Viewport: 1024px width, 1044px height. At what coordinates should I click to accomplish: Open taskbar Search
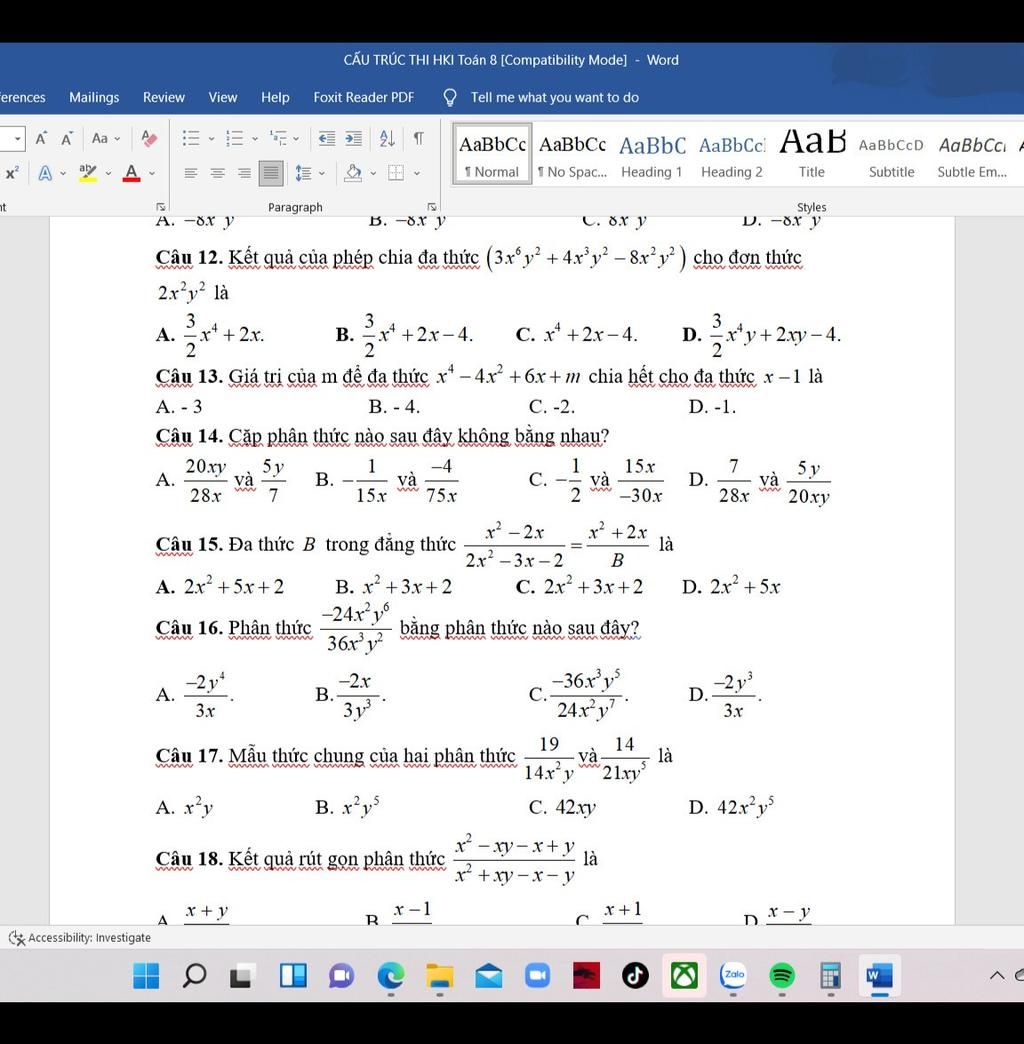click(194, 976)
